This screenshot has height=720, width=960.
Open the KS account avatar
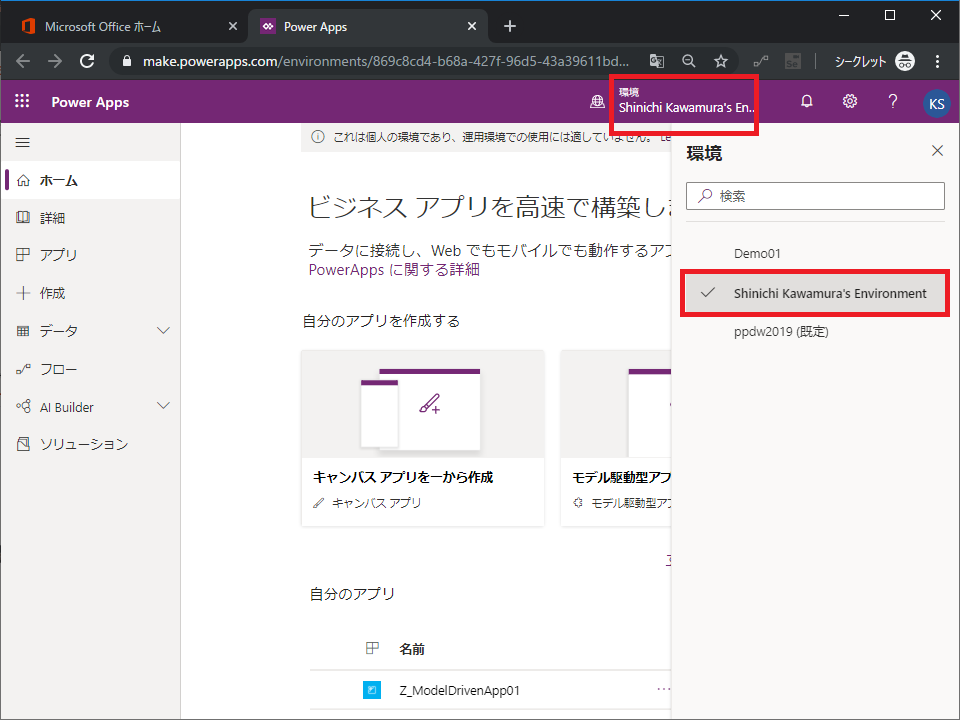tap(936, 103)
